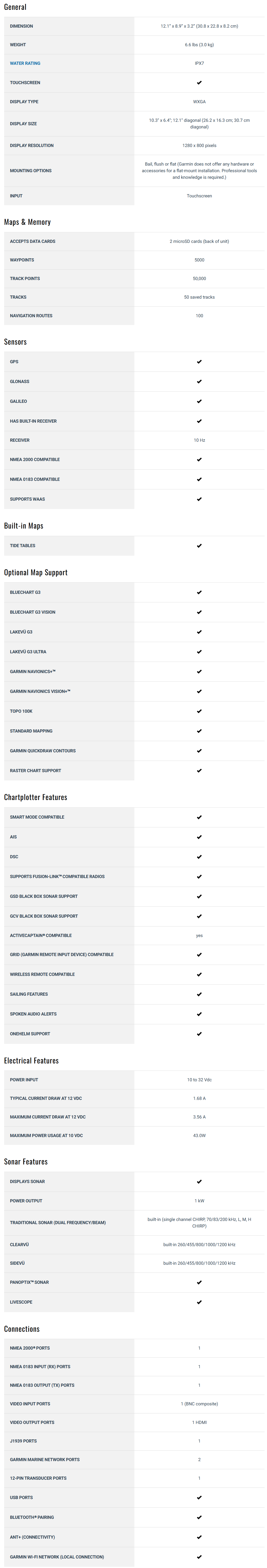Click the Sonar Features section heading
The image size is (267, 1568).
point(26,1162)
